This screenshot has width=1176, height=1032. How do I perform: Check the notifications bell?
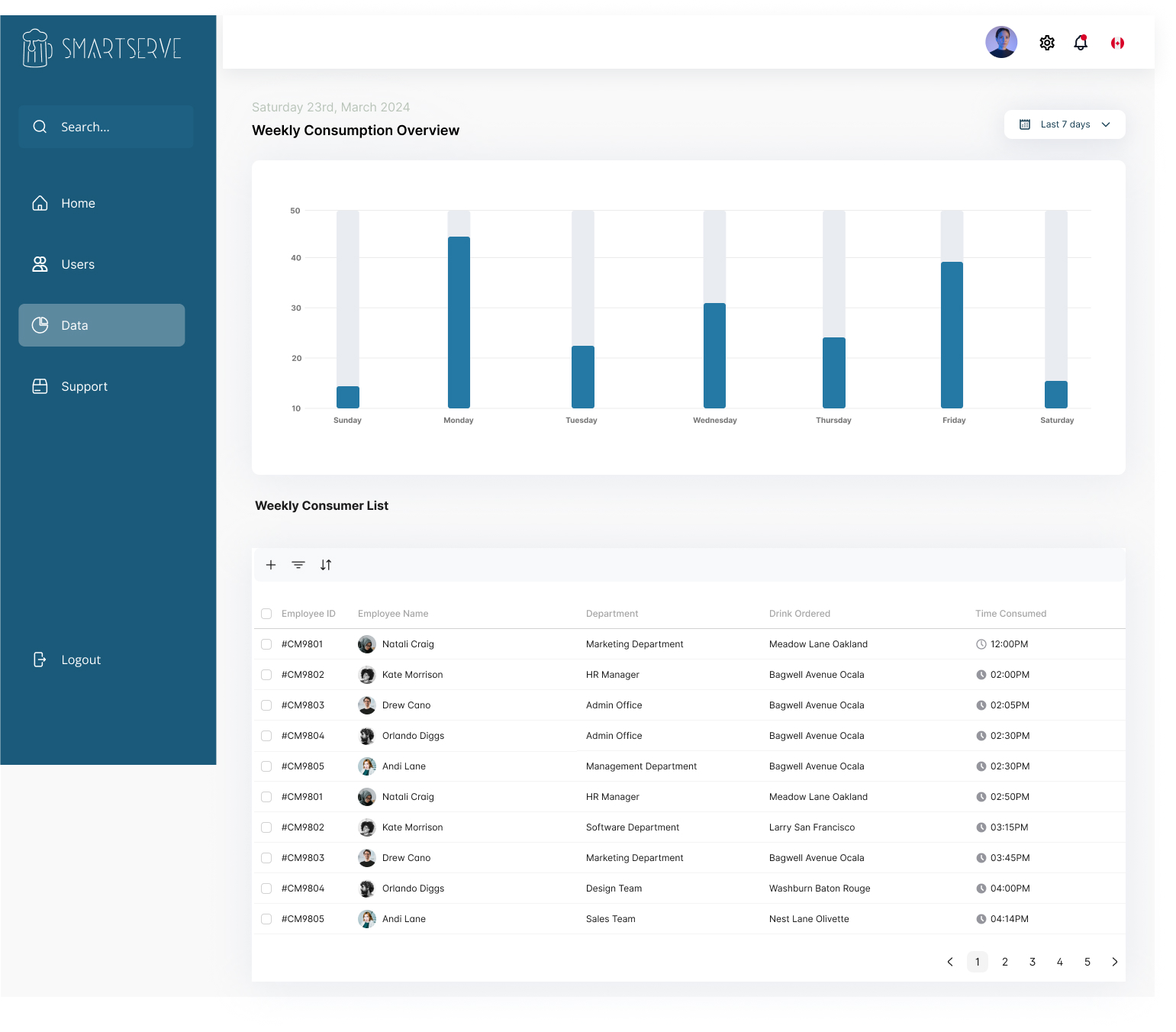(1081, 43)
